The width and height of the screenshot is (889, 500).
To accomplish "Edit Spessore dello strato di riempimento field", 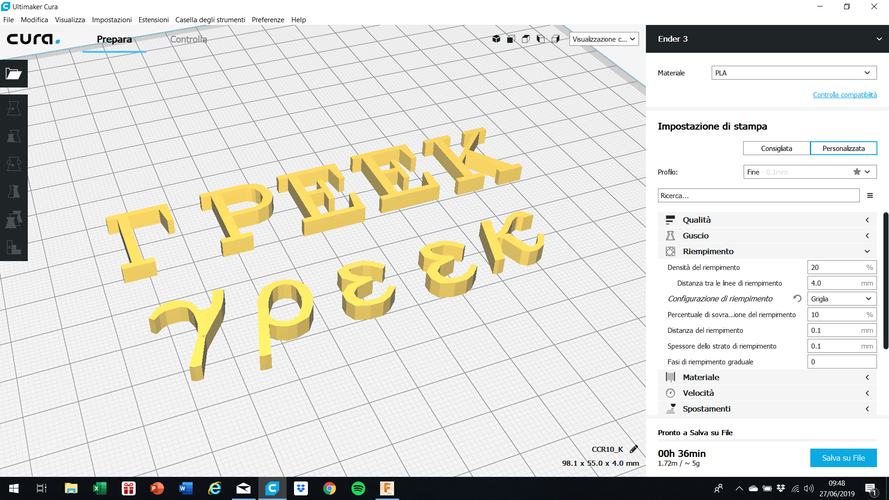I will click(841, 346).
